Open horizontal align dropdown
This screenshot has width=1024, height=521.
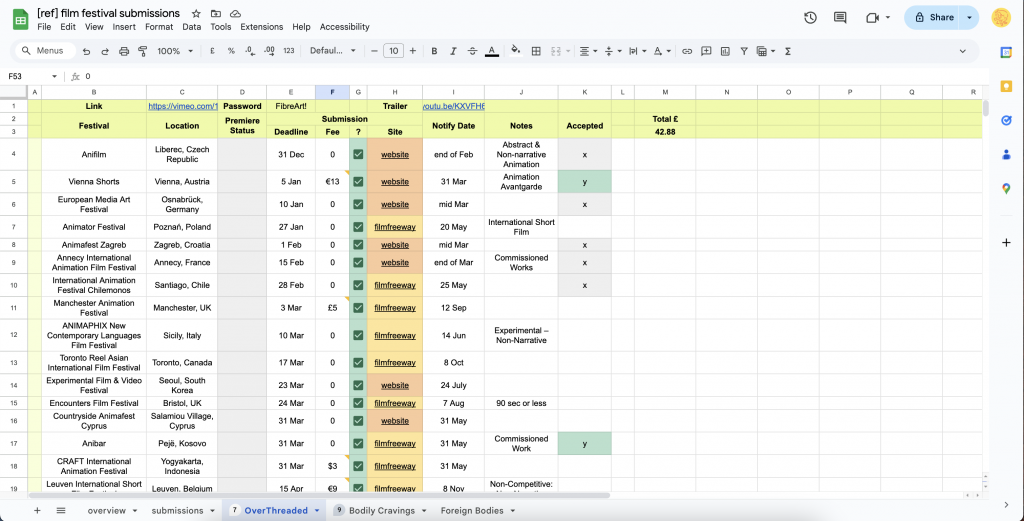(x=588, y=51)
